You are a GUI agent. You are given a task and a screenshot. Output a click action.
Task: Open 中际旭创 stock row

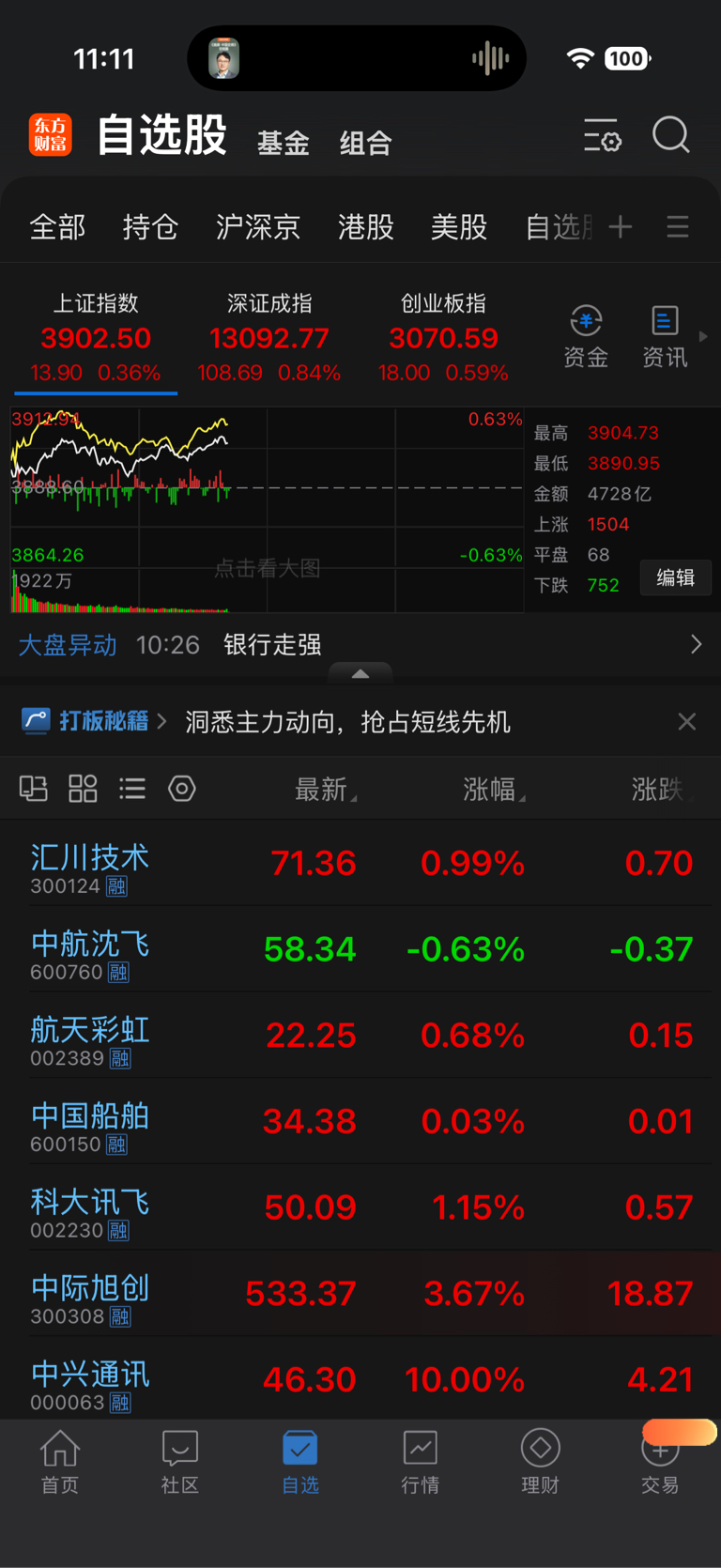coord(360,1294)
